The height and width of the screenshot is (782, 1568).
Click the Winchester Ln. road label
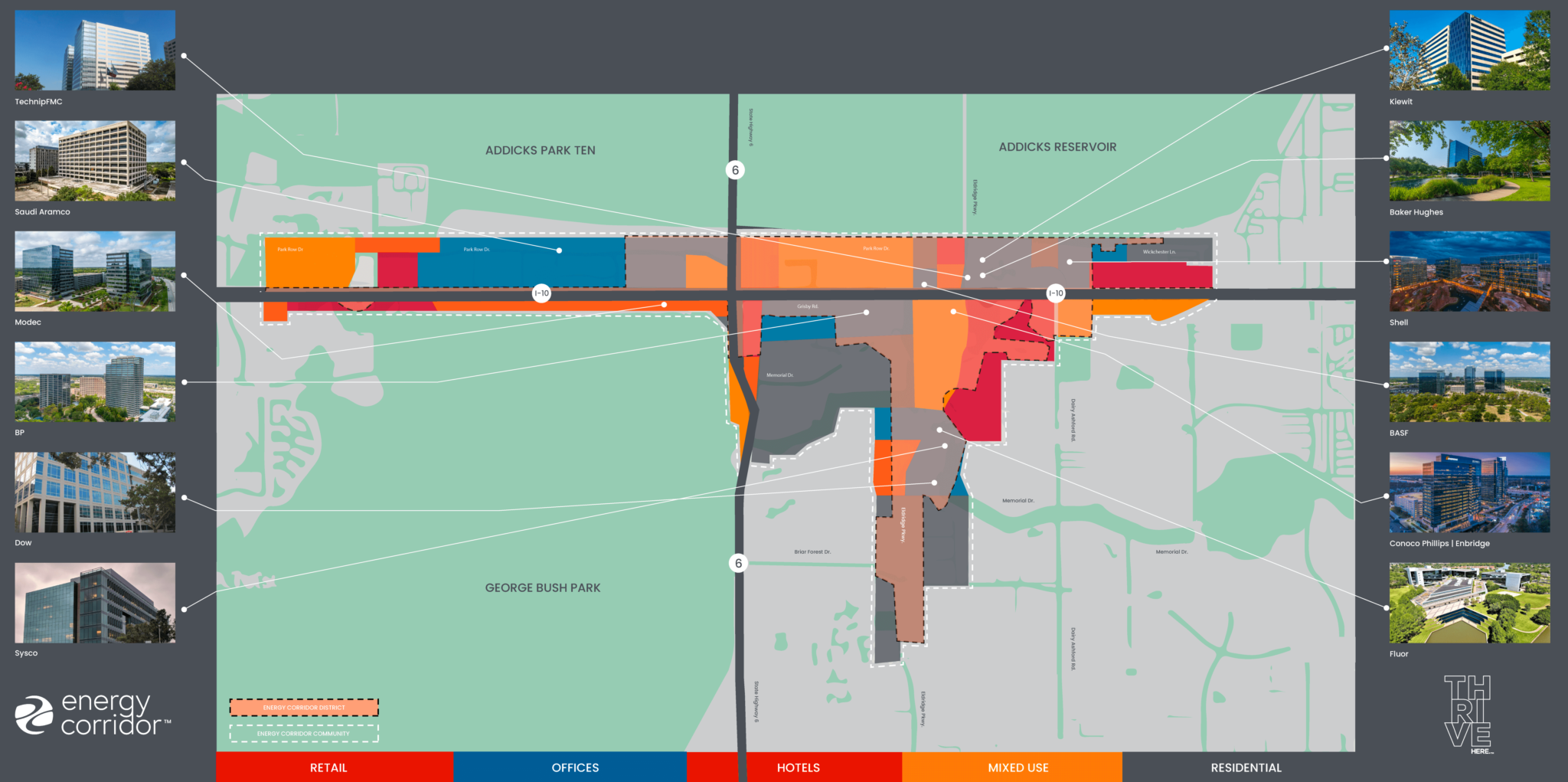(x=1159, y=251)
